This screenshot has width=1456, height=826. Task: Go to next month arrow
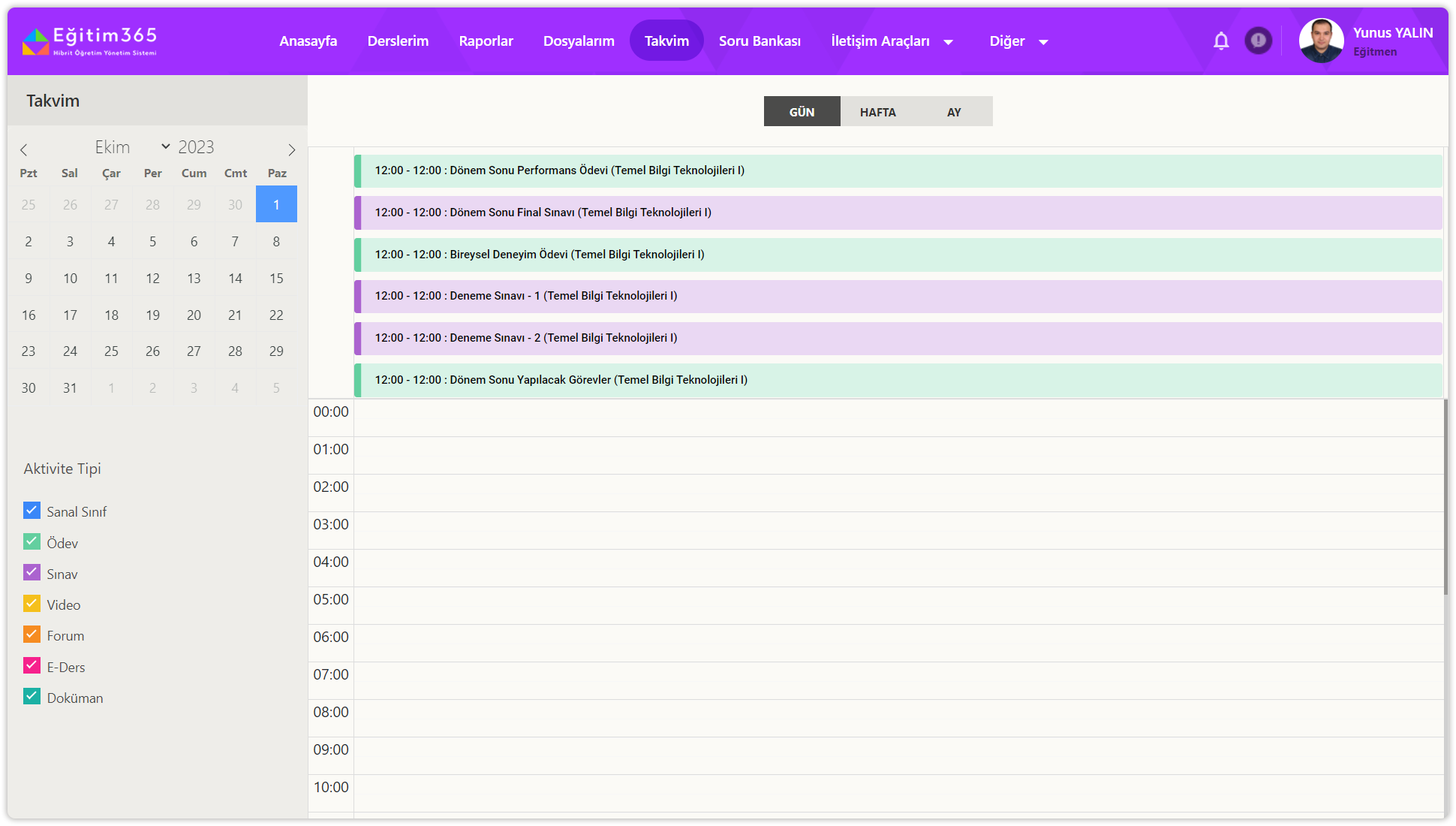pos(292,149)
